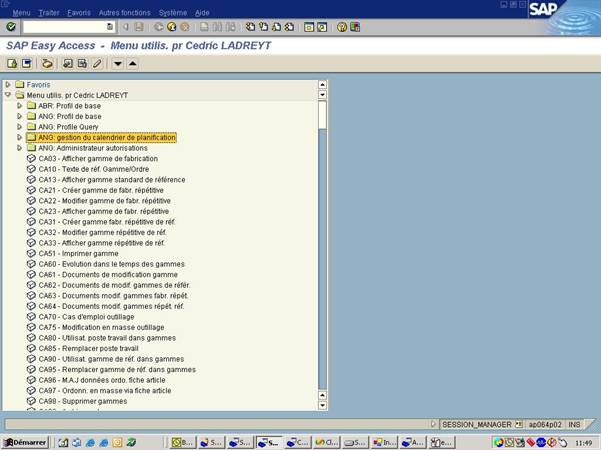Screen dimensions: 601x450
Task: Click the INS insert mode indicator
Action: [x=574, y=424]
